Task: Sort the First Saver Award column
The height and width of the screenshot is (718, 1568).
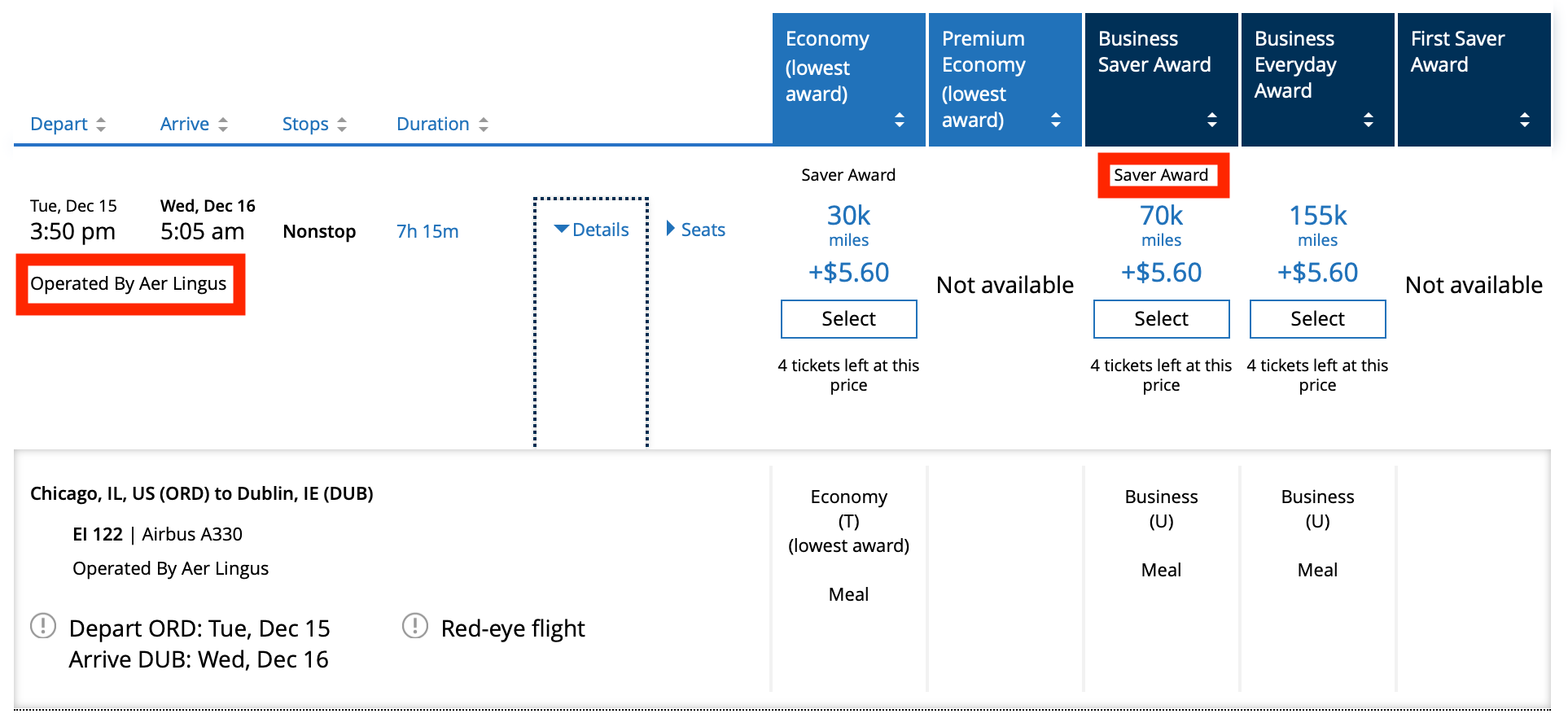Action: 1525,120
